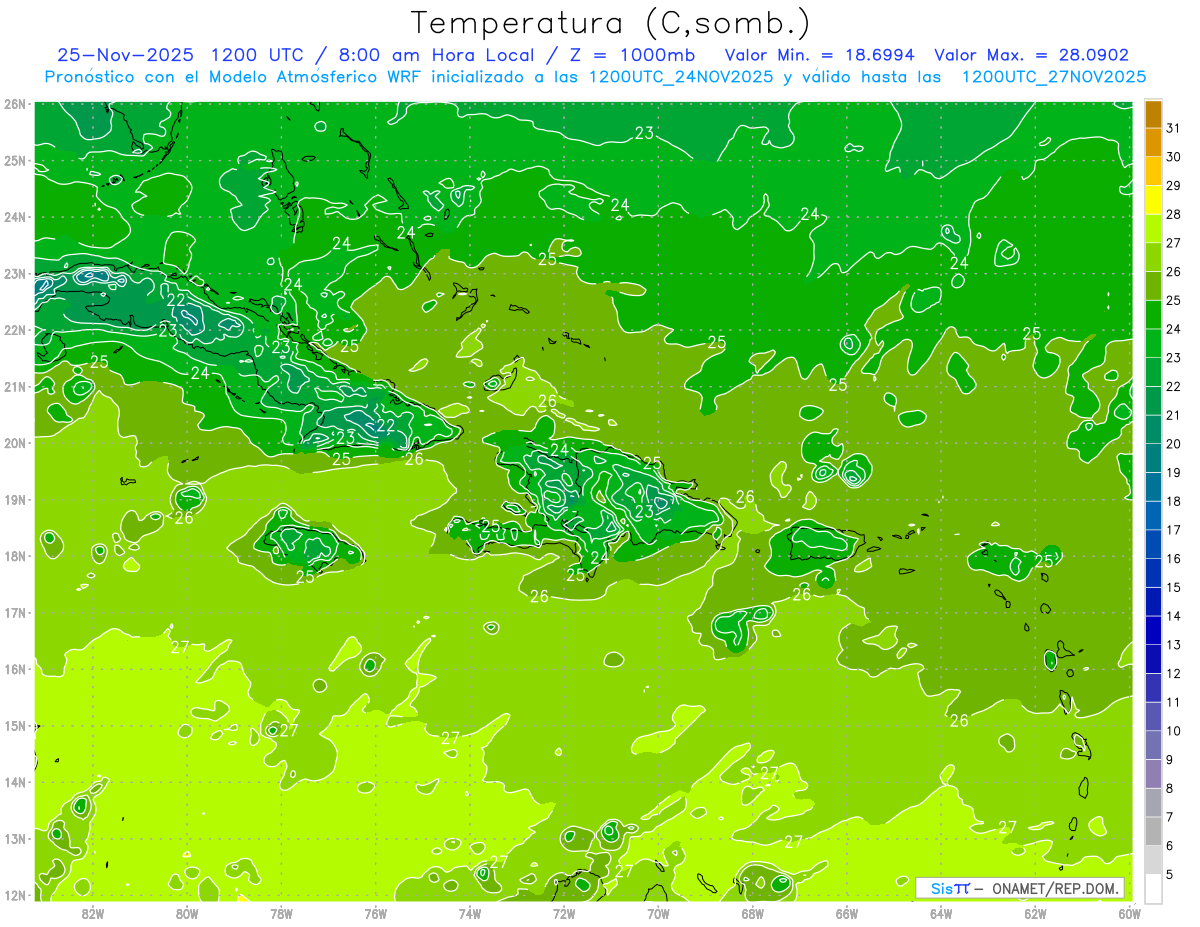Click the latitude label '12N'
This screenshot has height=927, width=1200.
coord(15,895)
